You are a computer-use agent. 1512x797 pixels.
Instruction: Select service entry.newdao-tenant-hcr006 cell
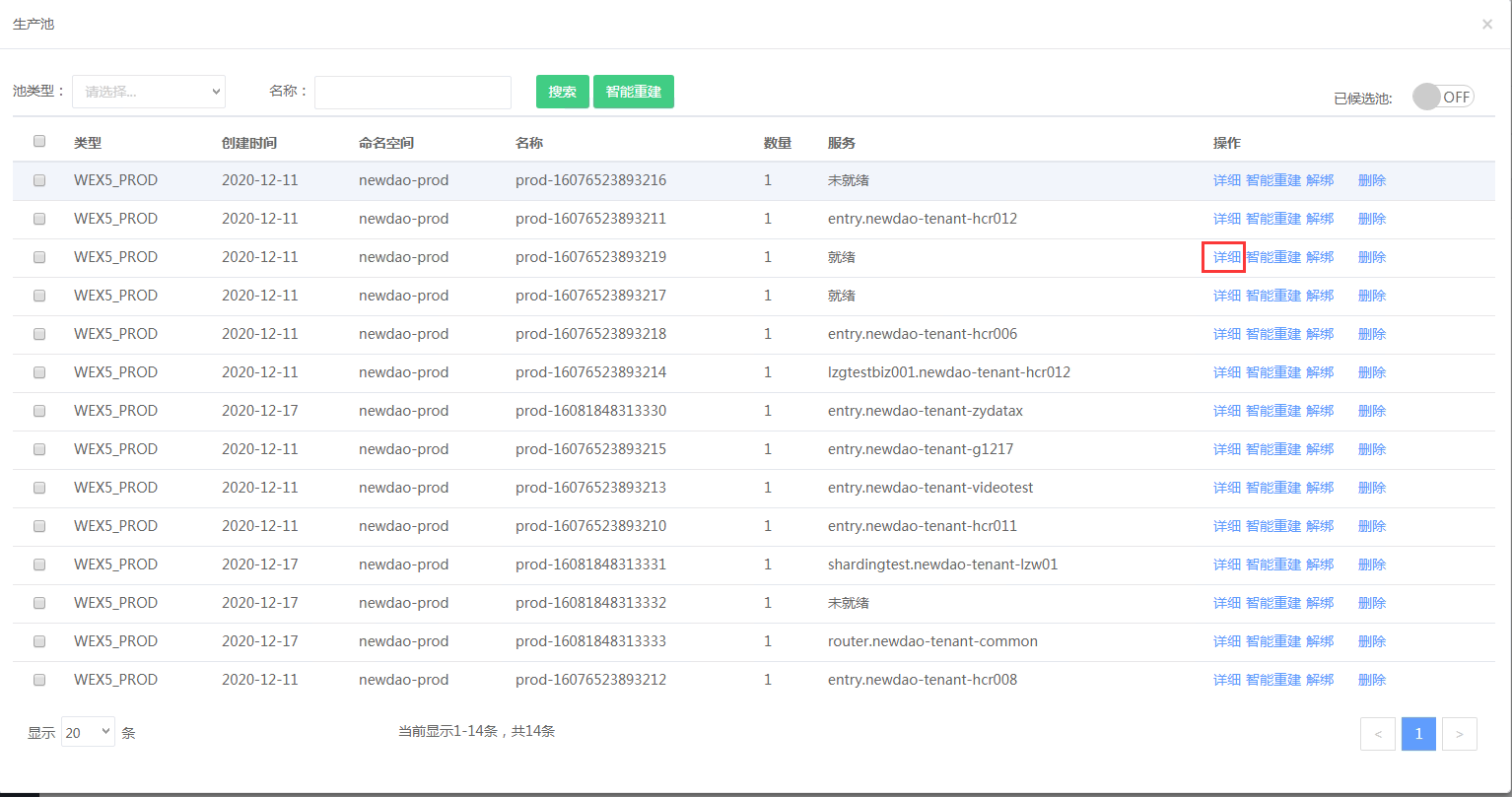[x=923, y=334]
